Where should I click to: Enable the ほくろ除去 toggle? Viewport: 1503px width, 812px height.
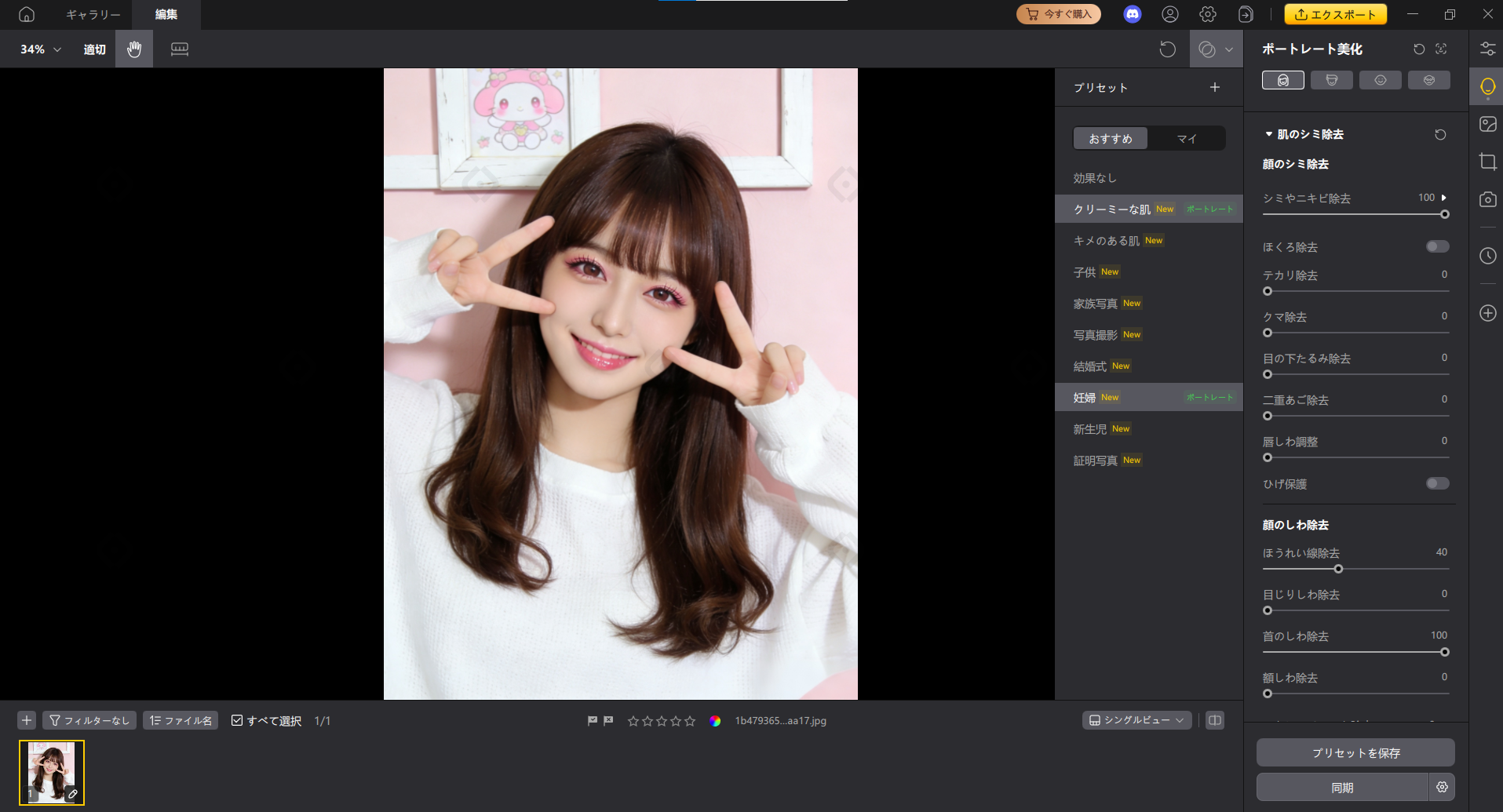point(1437,246)
